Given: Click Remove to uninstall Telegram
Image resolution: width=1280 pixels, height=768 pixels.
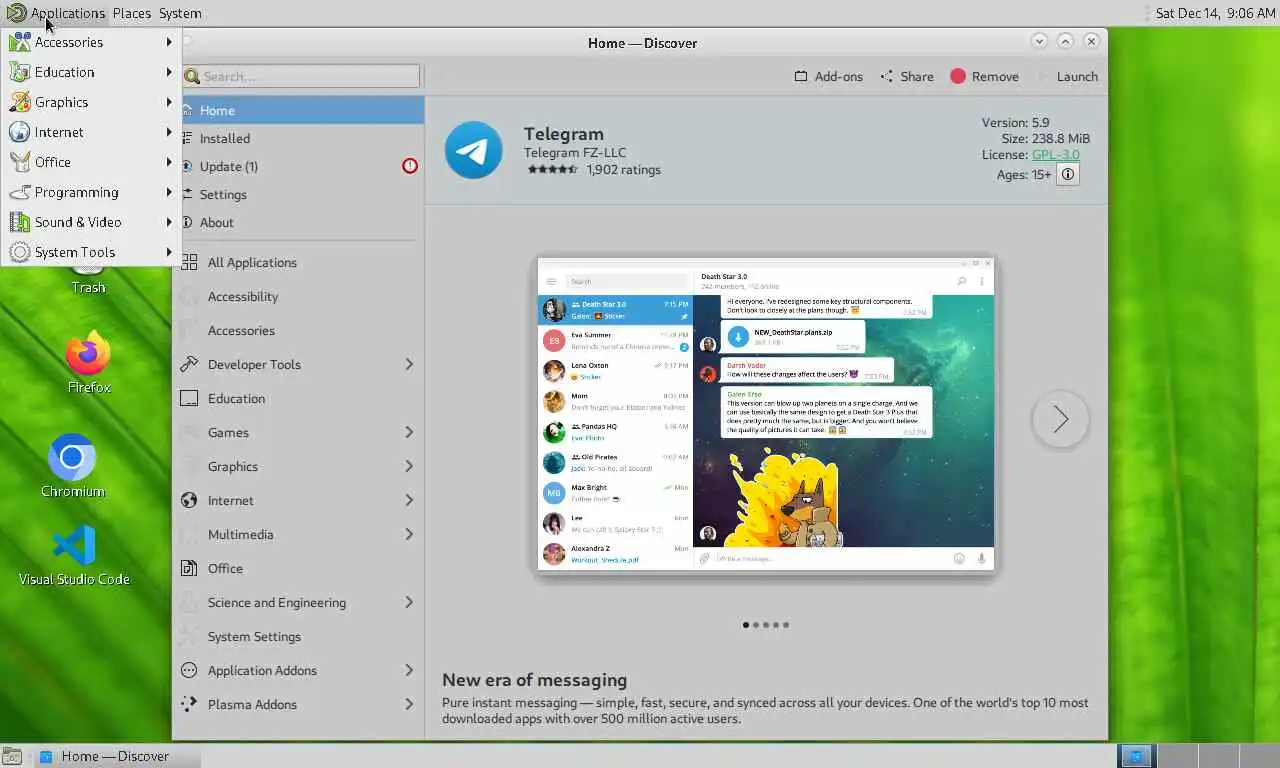Looking at the screenshot, I should pos(984,76).
